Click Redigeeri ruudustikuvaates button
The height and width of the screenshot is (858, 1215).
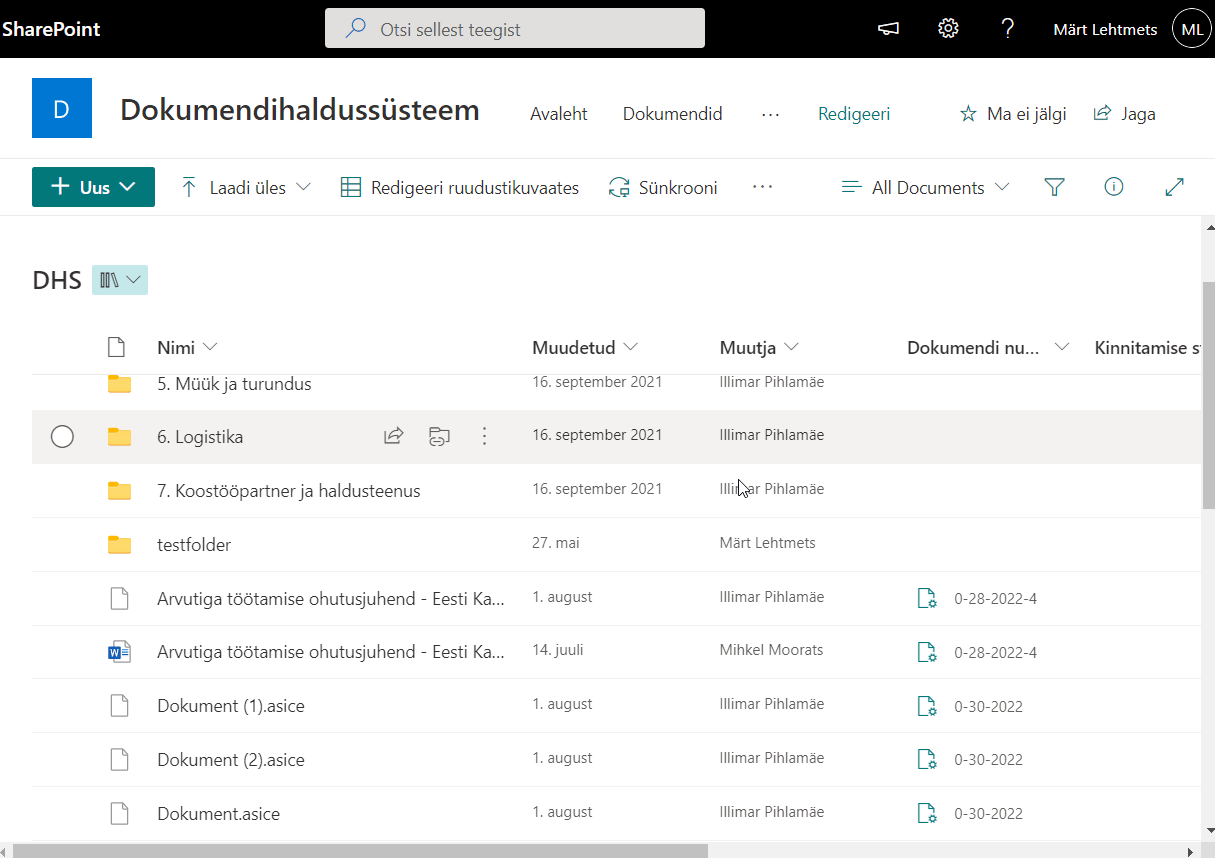click(460, 187)
